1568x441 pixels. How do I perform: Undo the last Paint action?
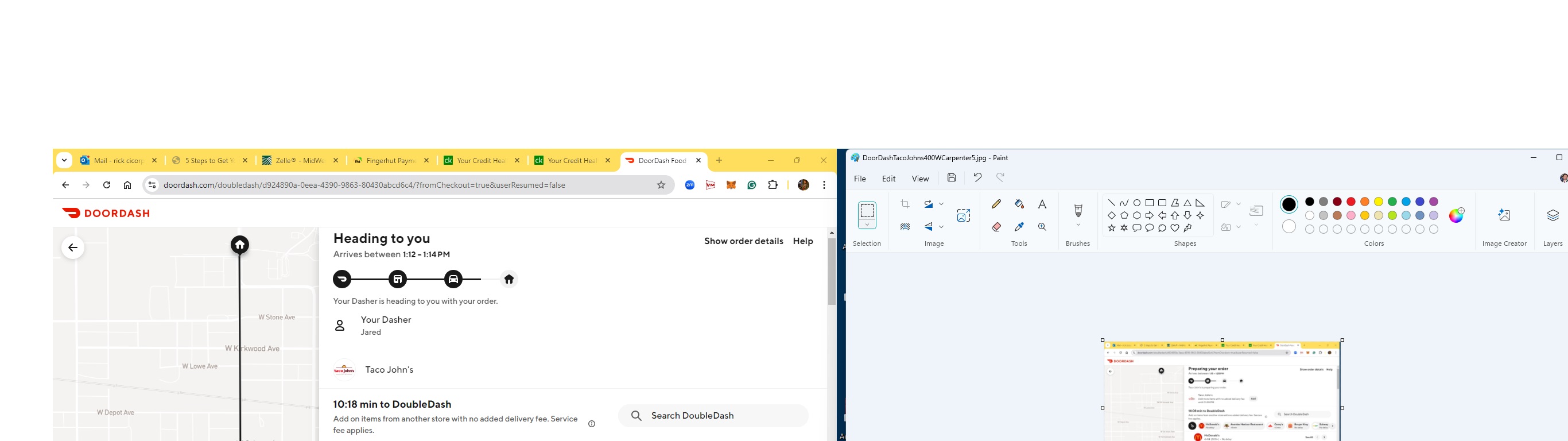977,178
